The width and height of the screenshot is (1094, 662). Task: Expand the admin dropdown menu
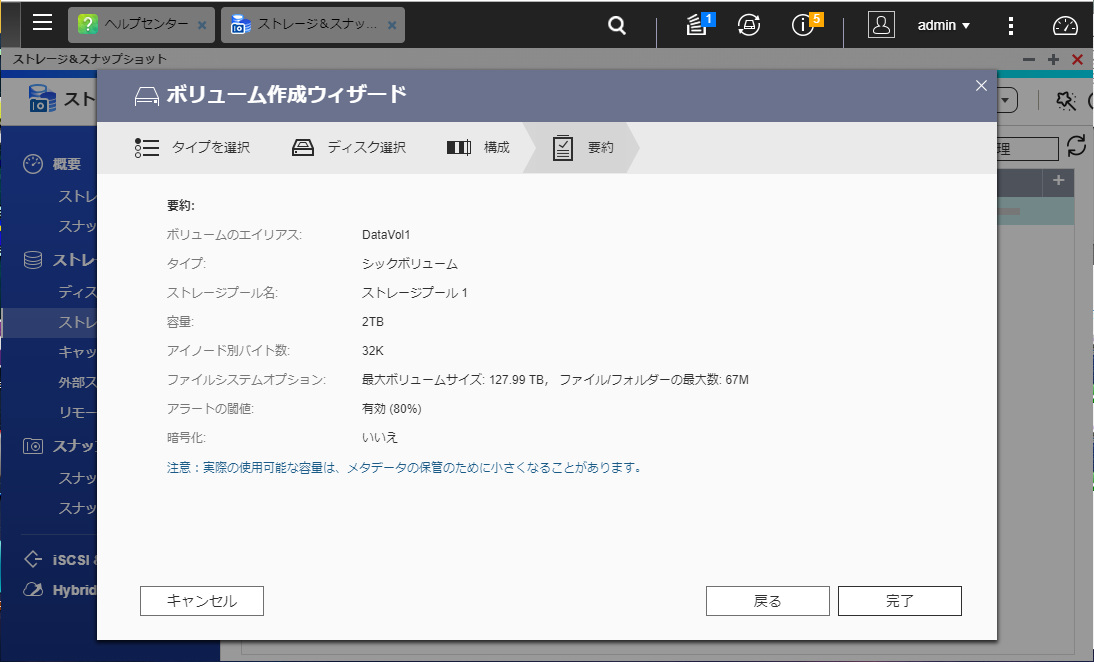[943, 25]
